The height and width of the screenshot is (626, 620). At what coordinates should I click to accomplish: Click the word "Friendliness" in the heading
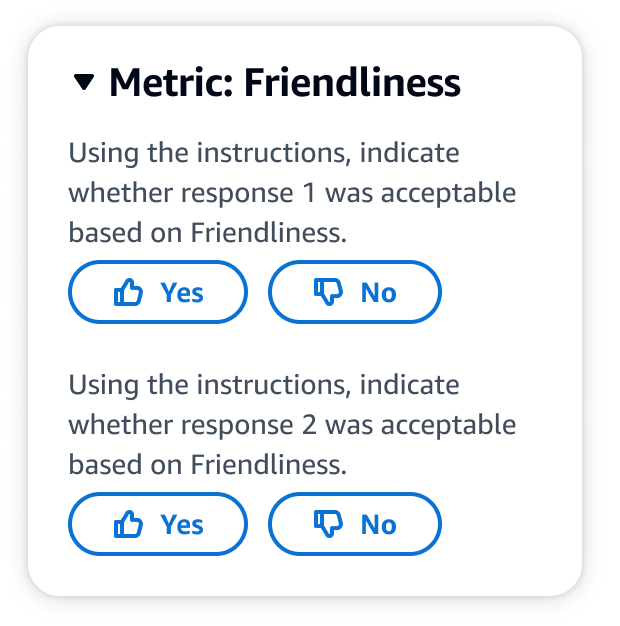point(352,82)
